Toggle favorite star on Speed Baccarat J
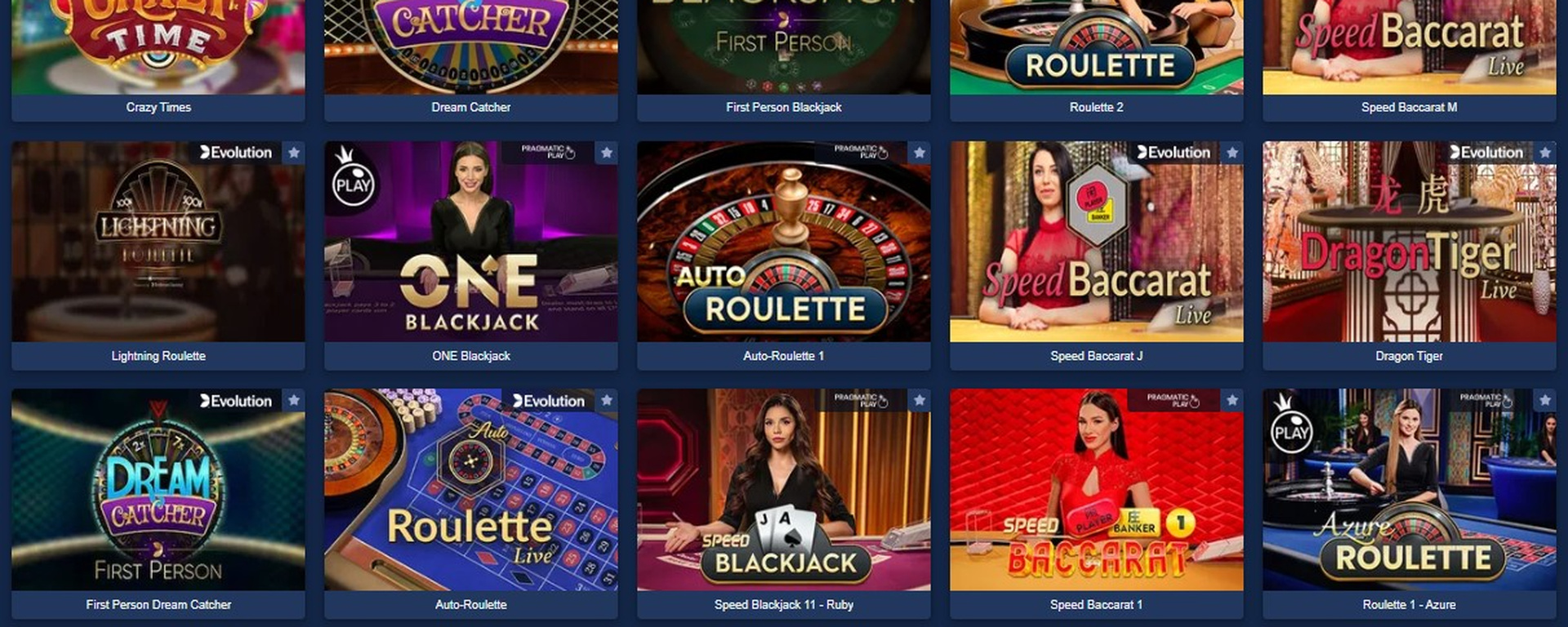The width and height of the screenshot is (1568, 627). pyautogui.click(x=1232, y=153)
